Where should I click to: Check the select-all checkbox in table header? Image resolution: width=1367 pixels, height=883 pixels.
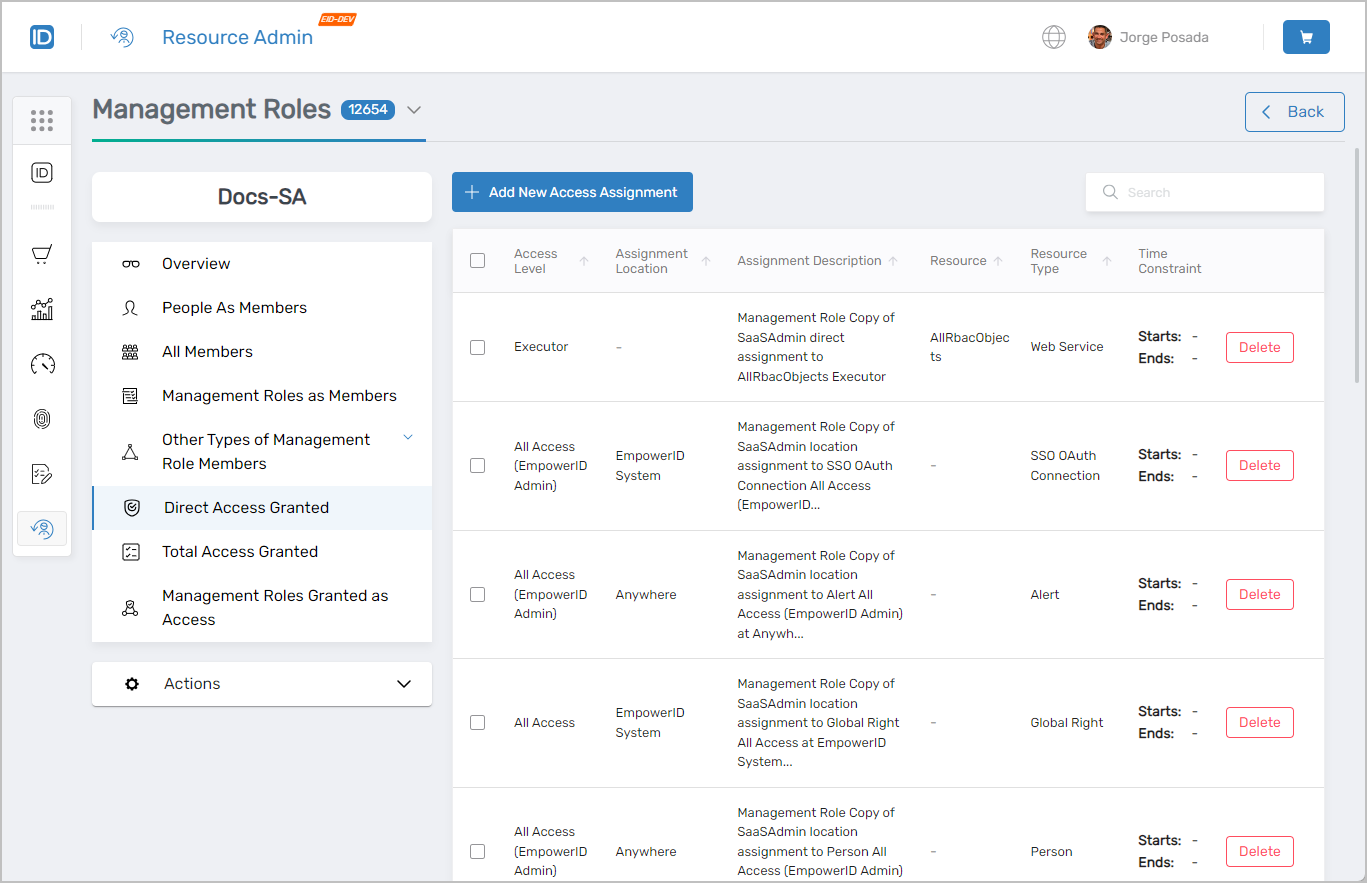click(x=478, y=261)
